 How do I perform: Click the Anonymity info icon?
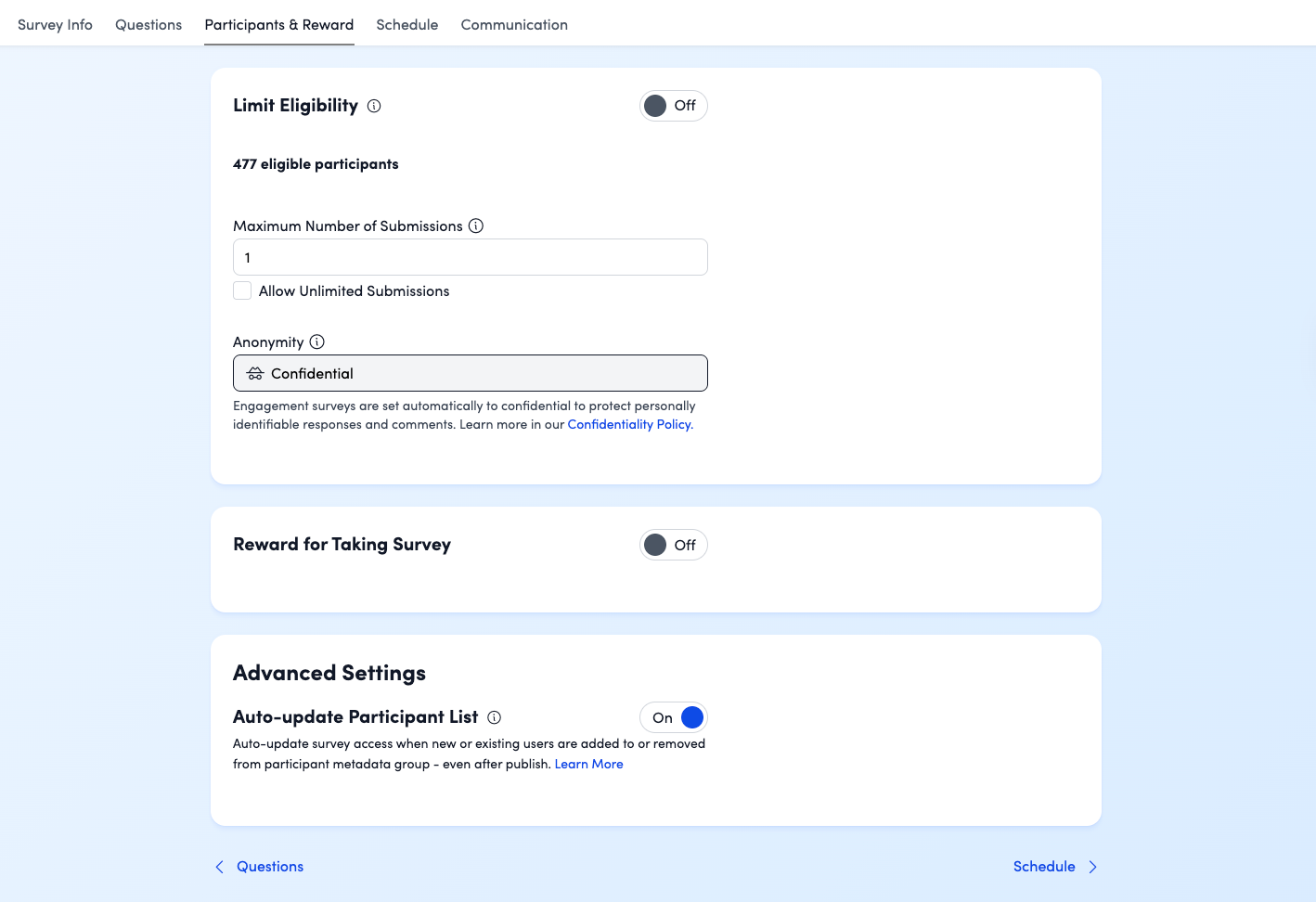click(317, 341)
